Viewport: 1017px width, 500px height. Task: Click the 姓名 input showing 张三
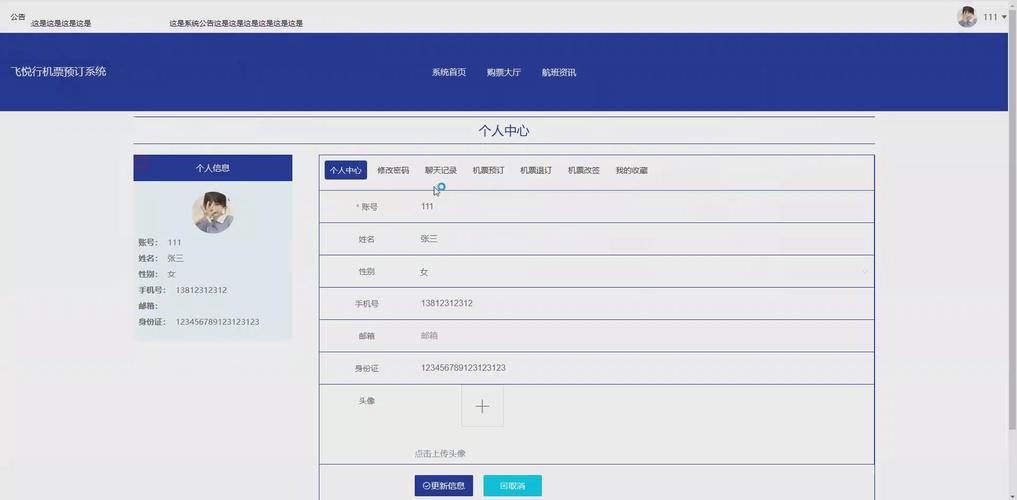642,239
